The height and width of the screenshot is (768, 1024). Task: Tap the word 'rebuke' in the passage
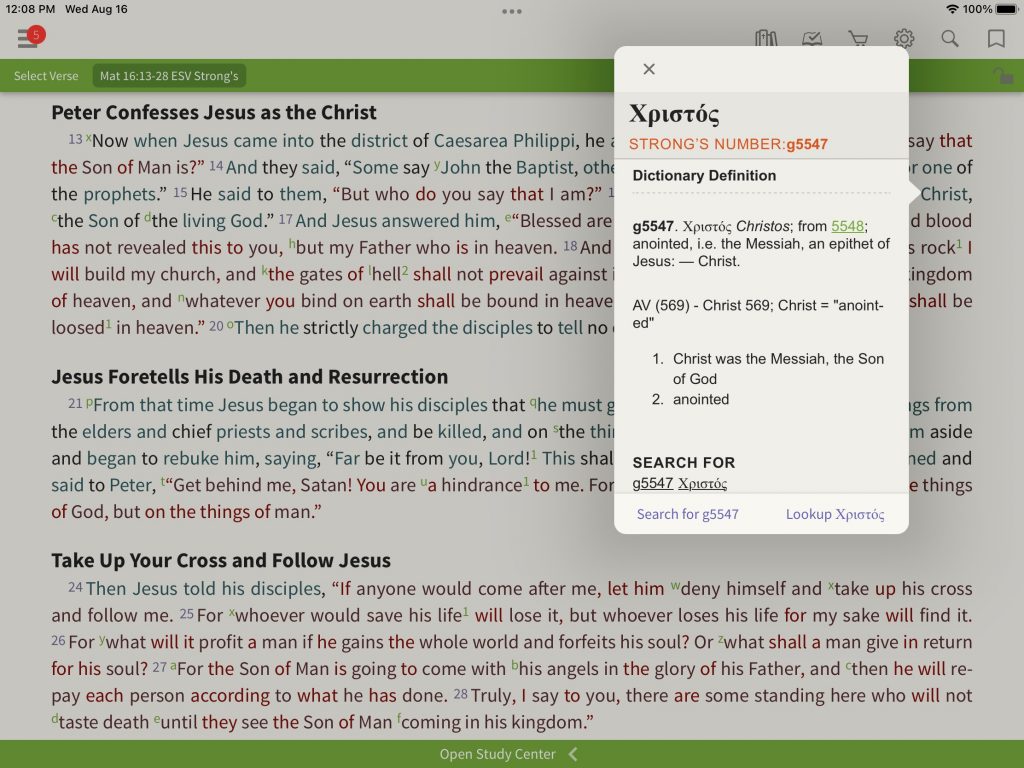pos(190,458)
